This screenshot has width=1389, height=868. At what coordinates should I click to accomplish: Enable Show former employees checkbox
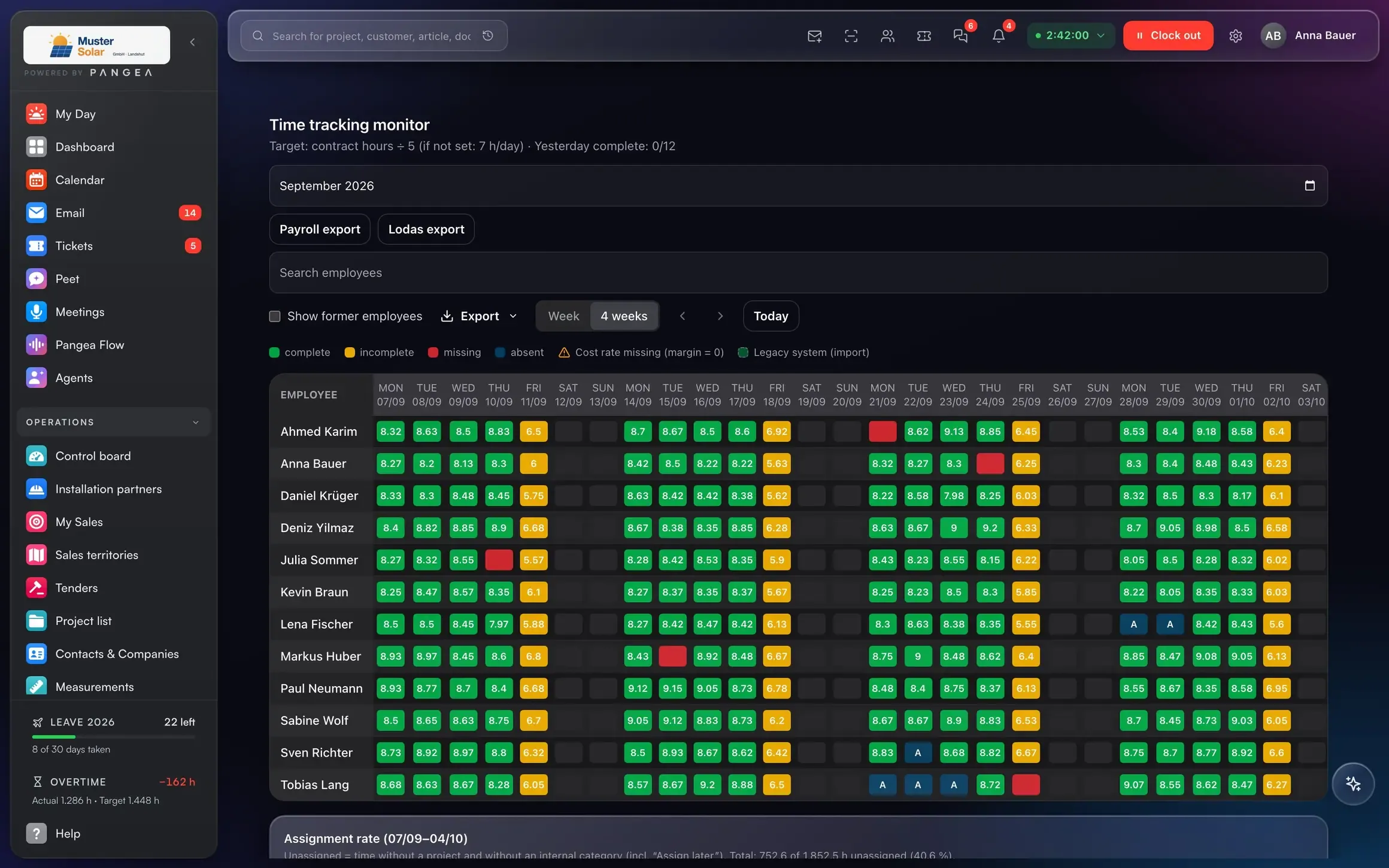tap(275, 316)
